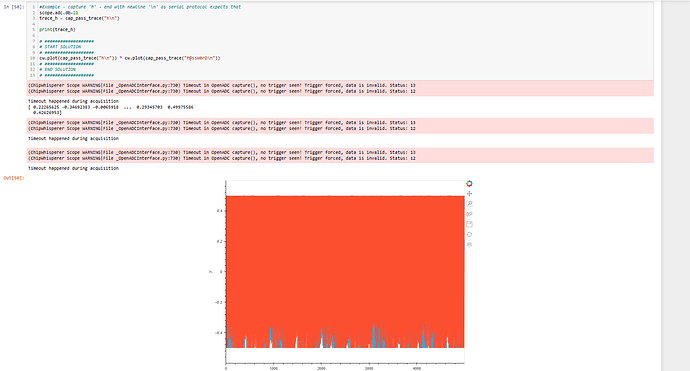Click the first ChipWhisperer warning message

coord(221,85)
